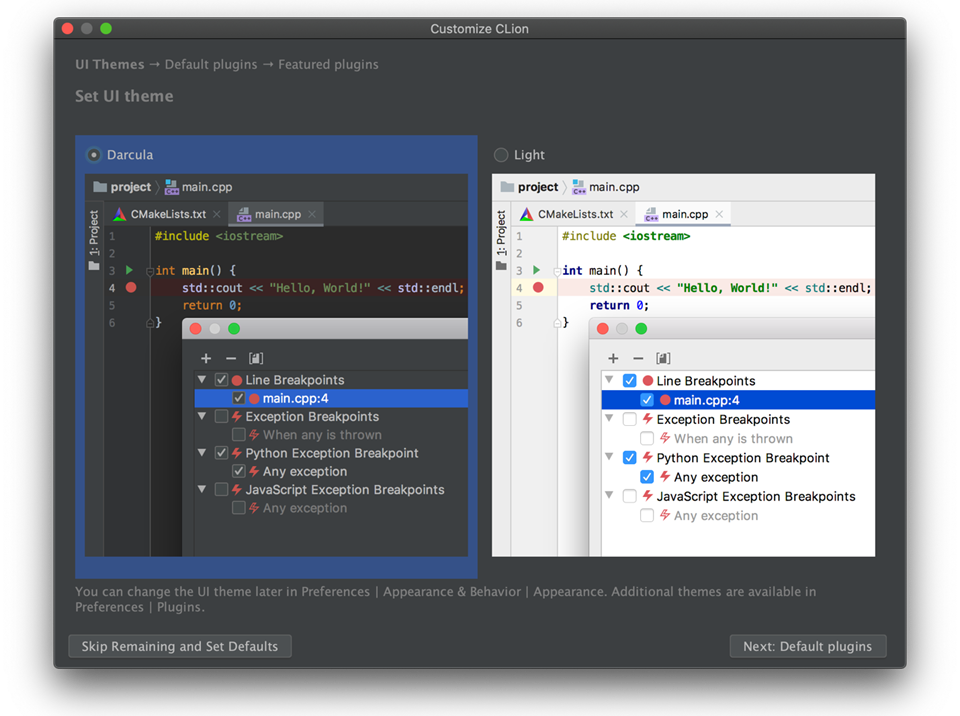The width and height of the screenshot is (960, 716).
Task: Click the UI Themes breadcrumb step
Action: point(110,64)
